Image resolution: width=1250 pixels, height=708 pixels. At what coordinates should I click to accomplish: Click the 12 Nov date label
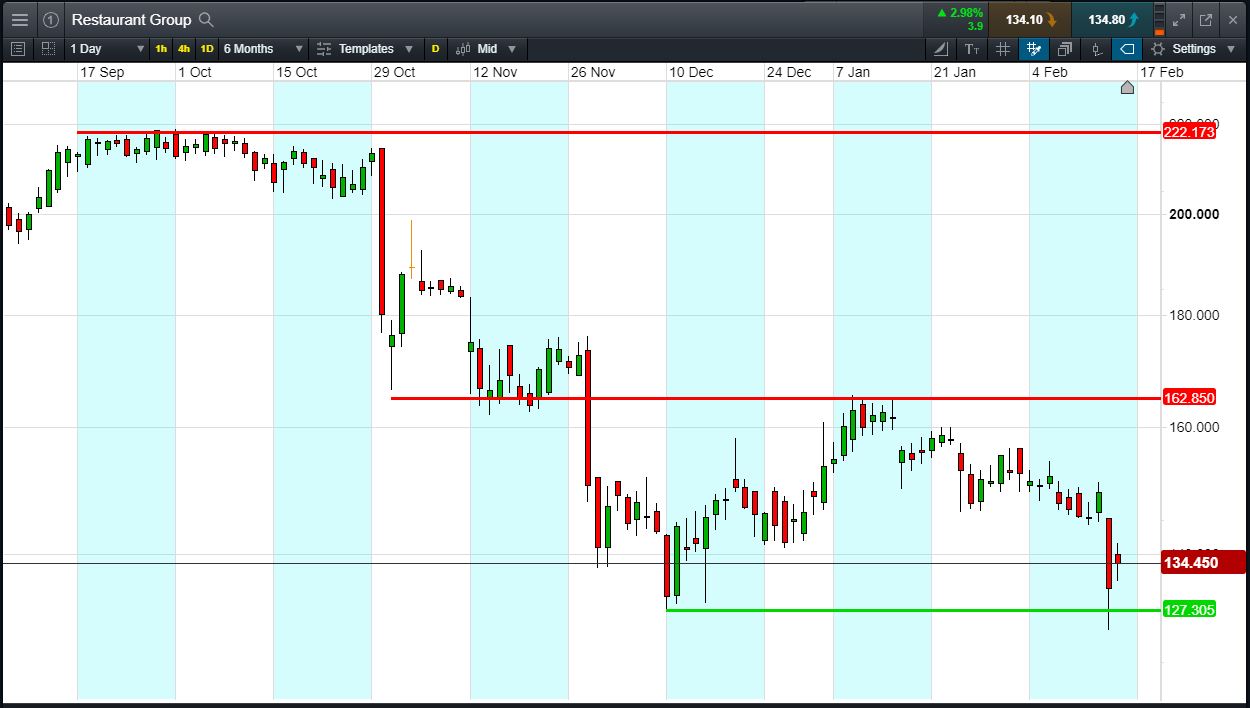pos(494,72)
